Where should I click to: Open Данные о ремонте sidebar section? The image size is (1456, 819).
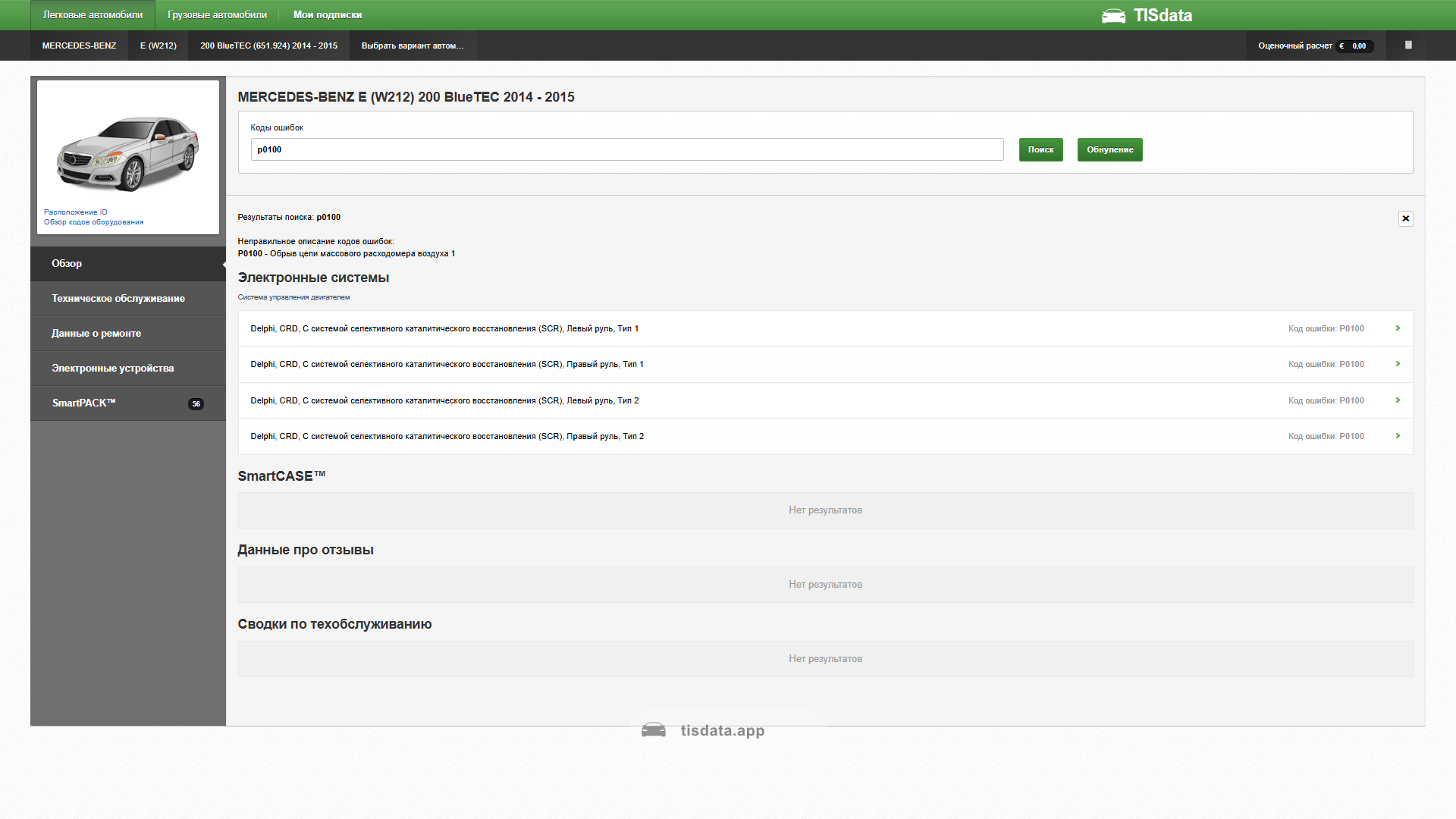[x=128, y=334]
